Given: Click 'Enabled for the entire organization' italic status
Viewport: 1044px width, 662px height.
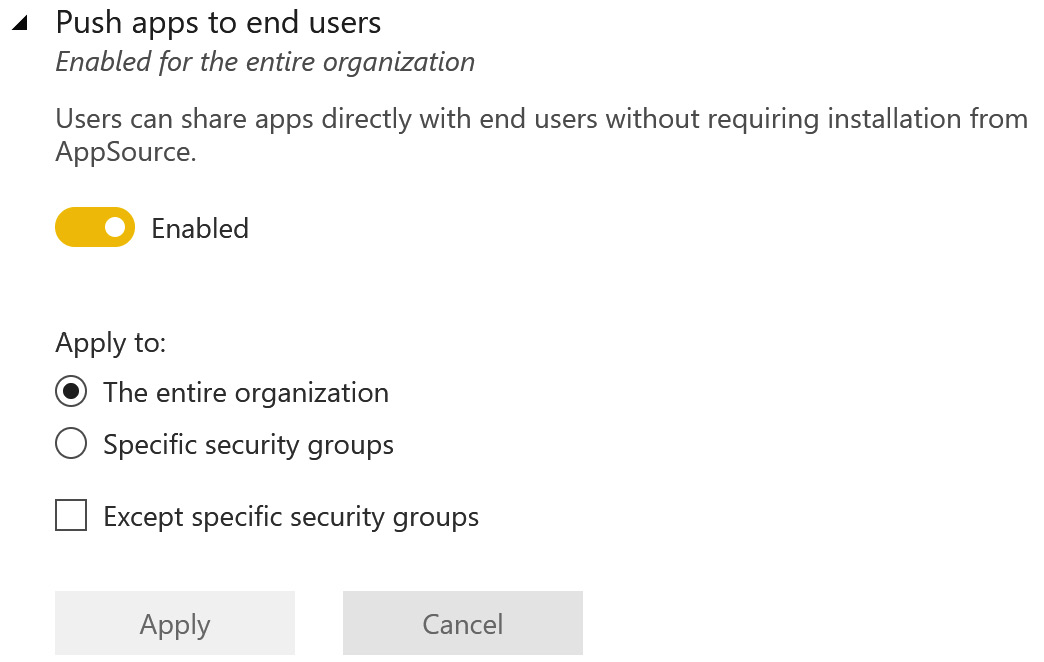Looking at the screenshot, I should 265,62.
